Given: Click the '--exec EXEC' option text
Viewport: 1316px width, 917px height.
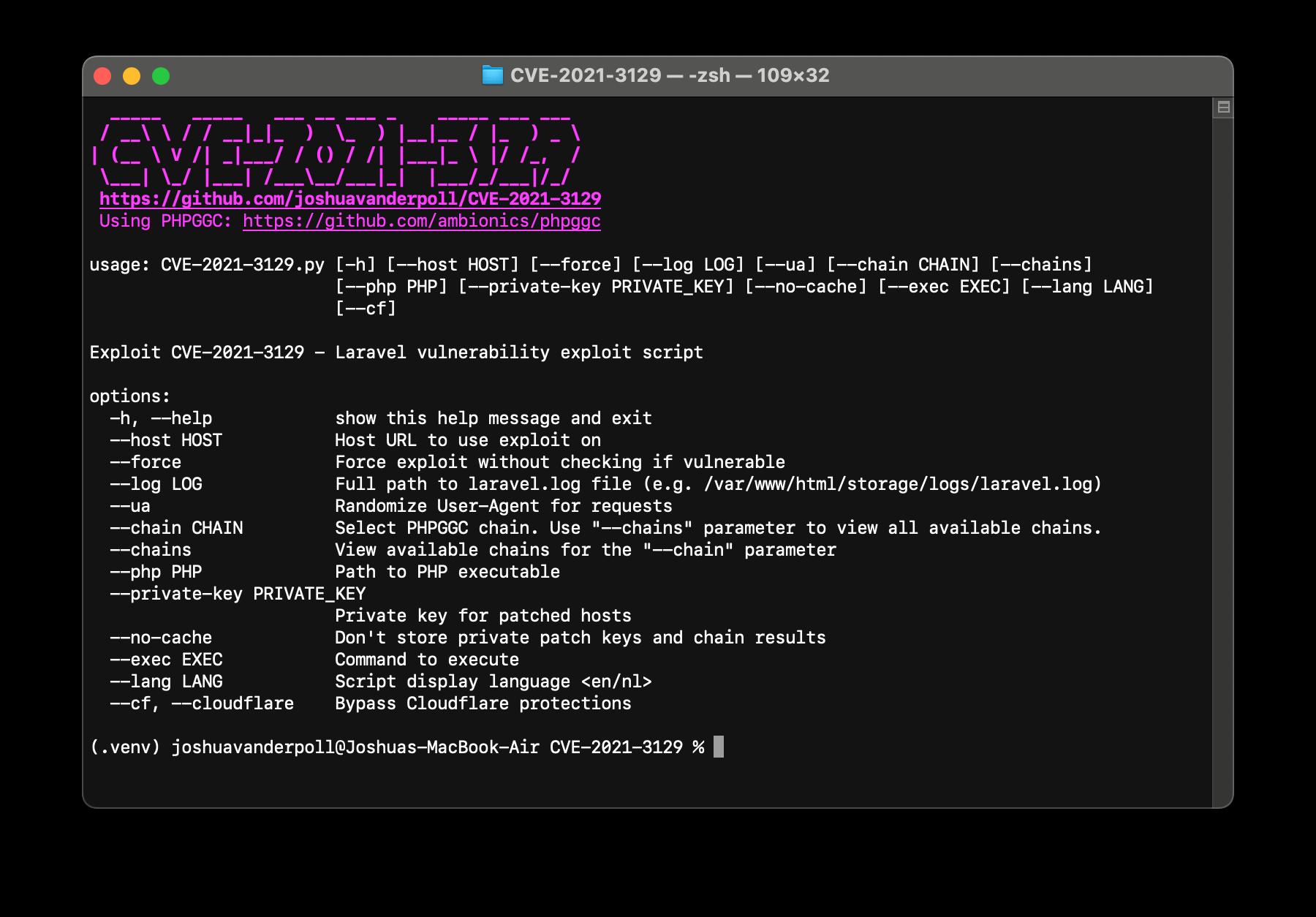Looking at the screenshot, I should 166,660.
